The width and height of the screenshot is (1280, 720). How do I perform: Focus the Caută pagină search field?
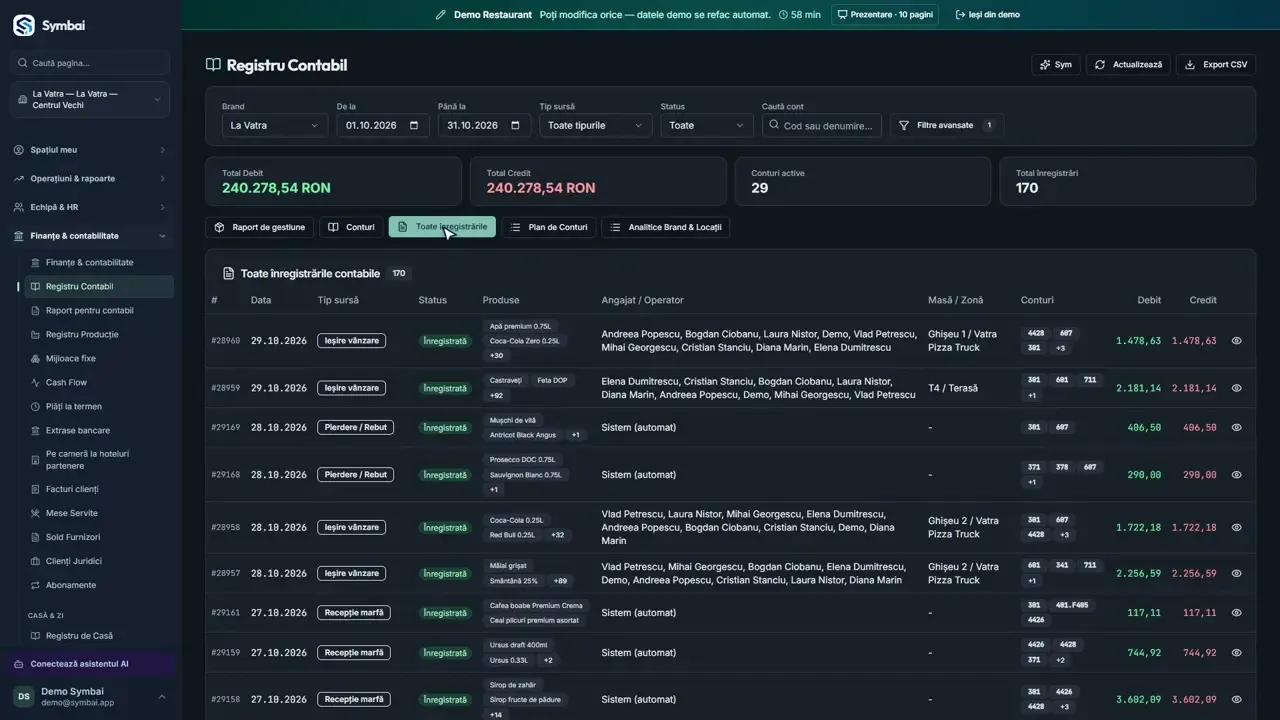[x=90, y=63]
